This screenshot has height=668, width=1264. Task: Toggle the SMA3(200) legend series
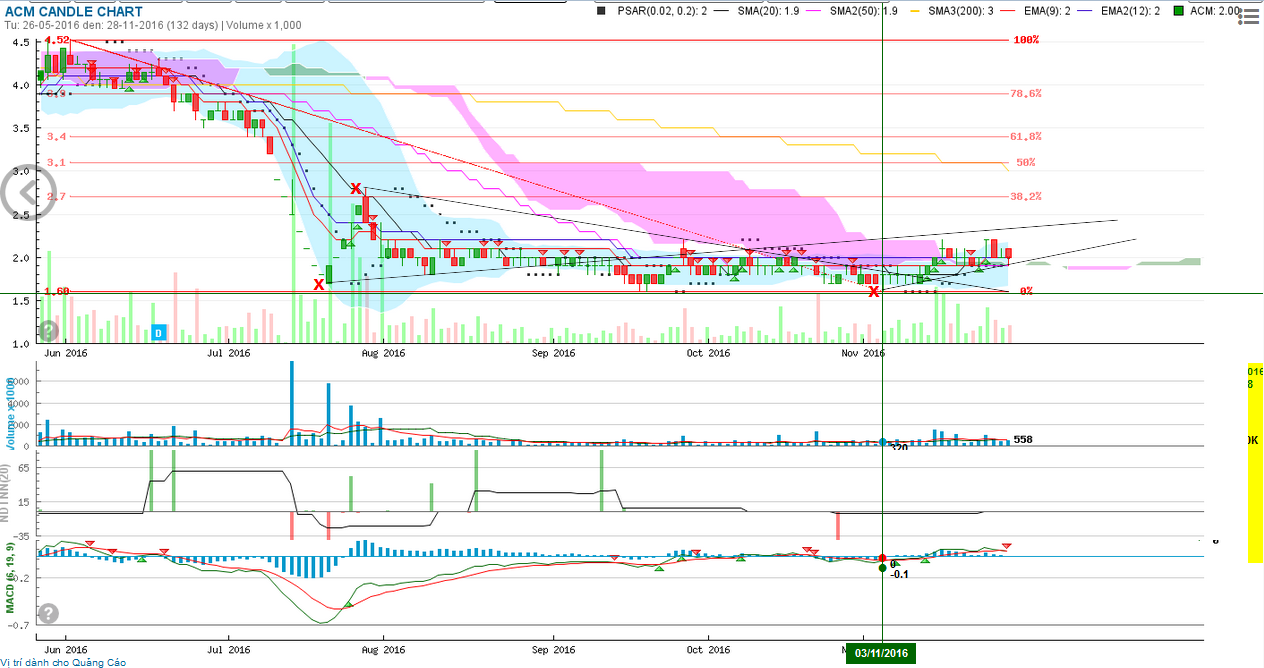(x=952, y=11)
